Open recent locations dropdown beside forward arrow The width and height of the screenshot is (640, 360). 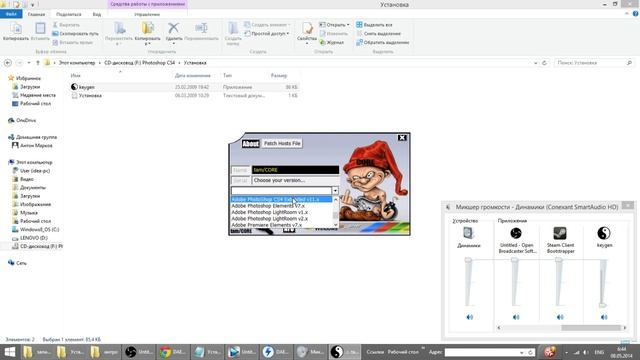coord(29,63)
